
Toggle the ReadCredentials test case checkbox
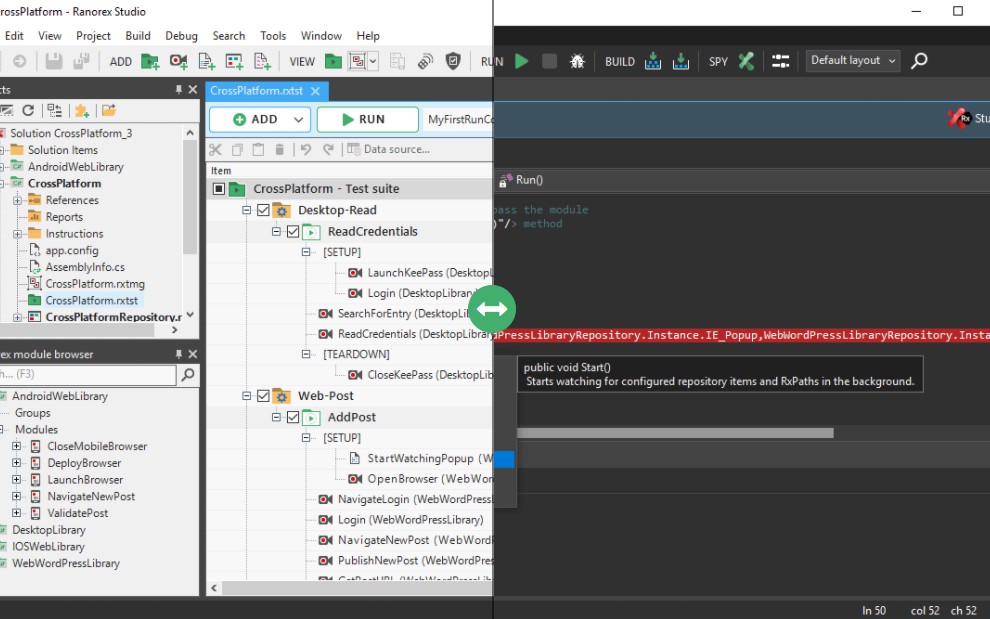[x=293, y=232]
